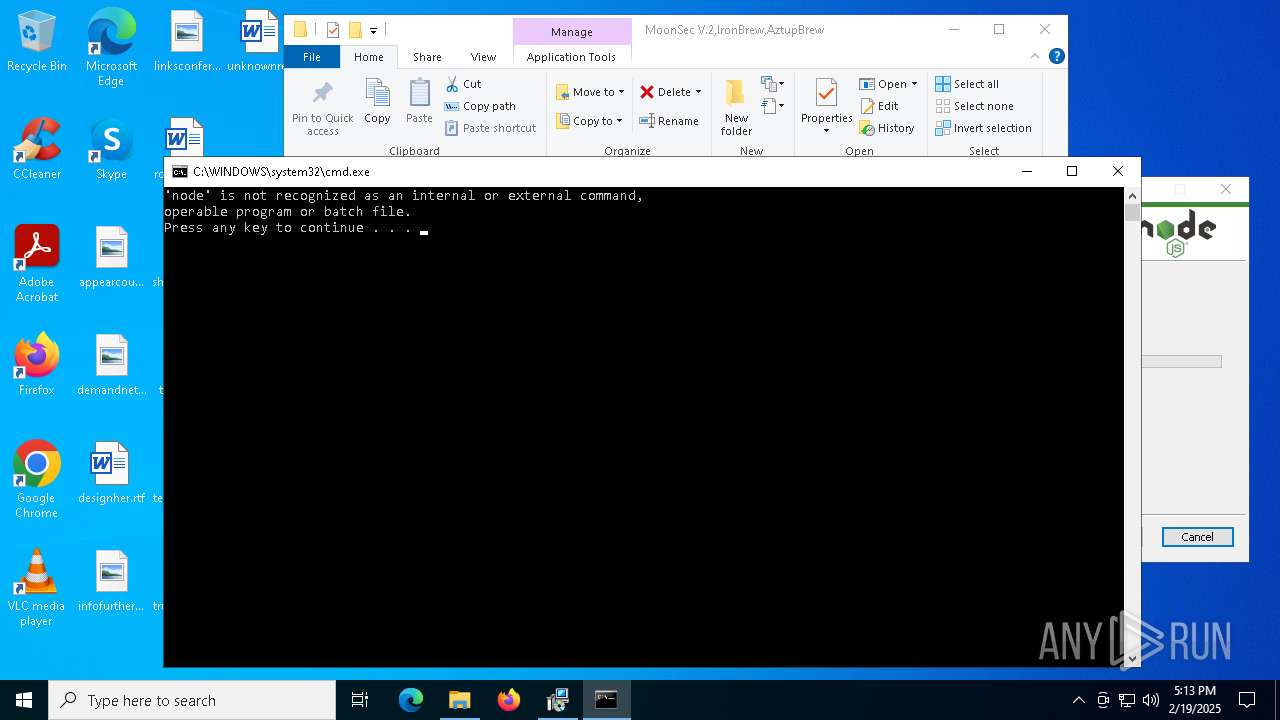Switch to the Share ribbon tab

tap(427, 57)
